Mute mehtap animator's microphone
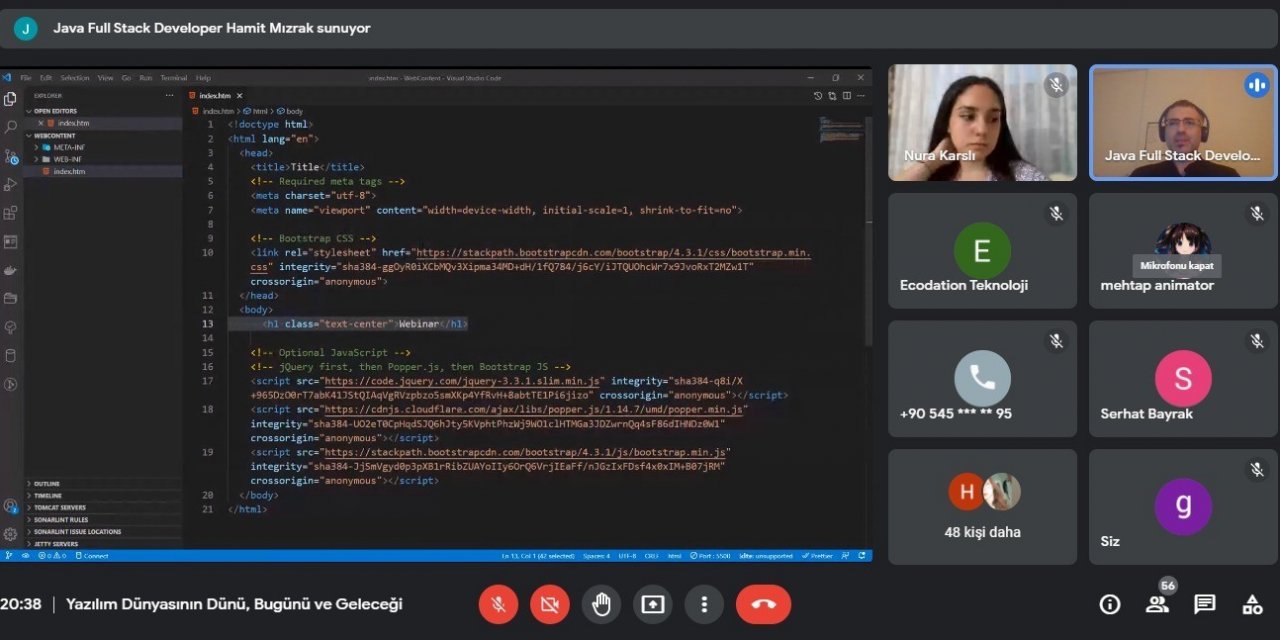The width and height of the screenshot is (1280, 640). [x=1257, y=213]
